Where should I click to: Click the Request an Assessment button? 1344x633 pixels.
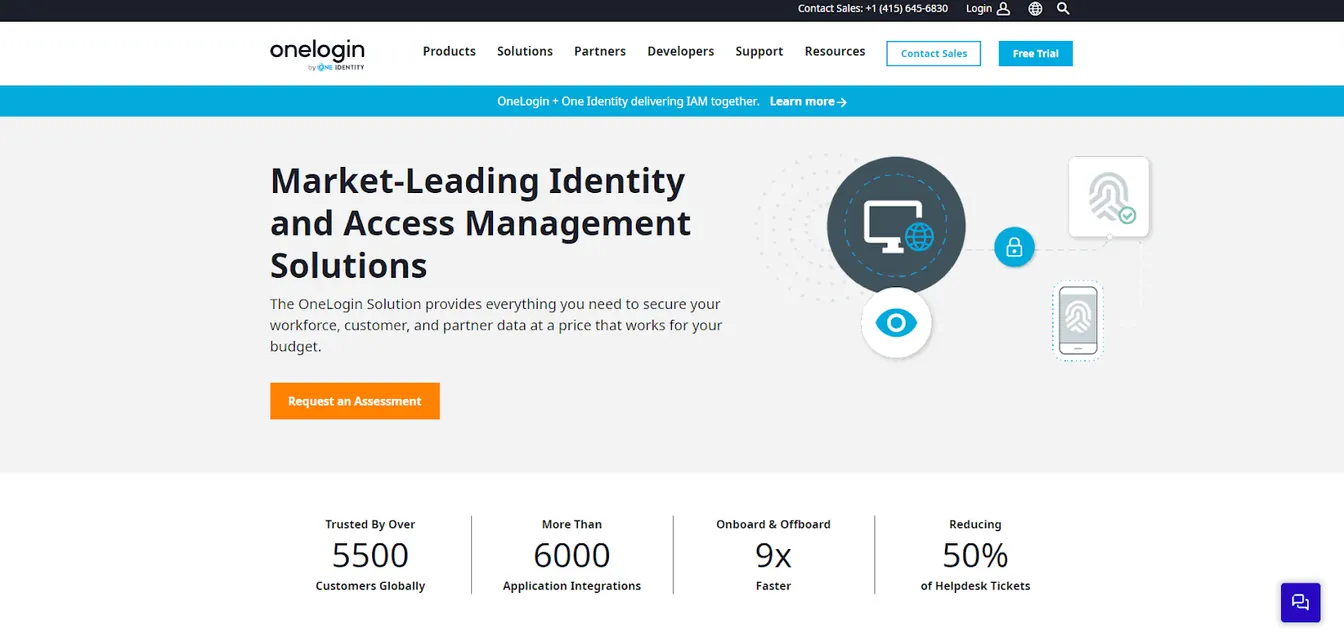[x=355, y=401]
